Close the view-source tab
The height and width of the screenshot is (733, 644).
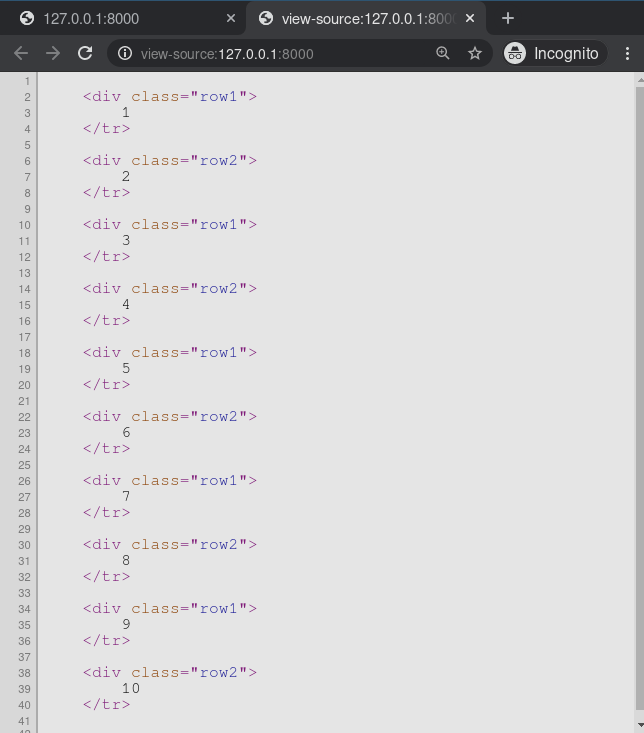pyautogui.click(x=470, y=18)
